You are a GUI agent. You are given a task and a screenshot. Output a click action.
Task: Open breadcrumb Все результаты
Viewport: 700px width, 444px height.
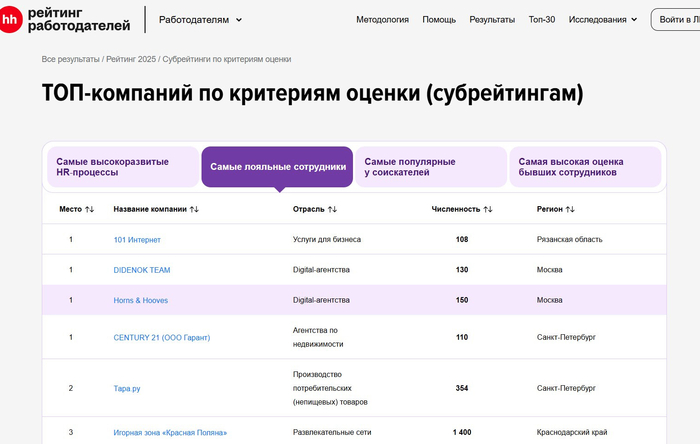pos(71,59)
